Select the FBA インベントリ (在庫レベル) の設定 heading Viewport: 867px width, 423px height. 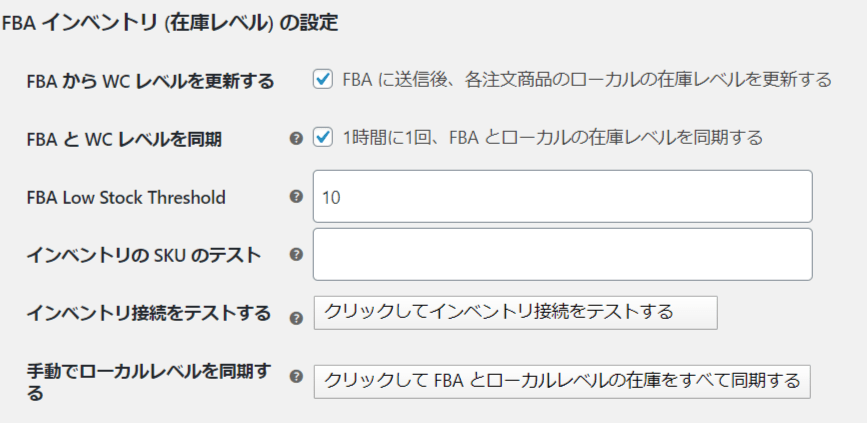coord(169,23)
